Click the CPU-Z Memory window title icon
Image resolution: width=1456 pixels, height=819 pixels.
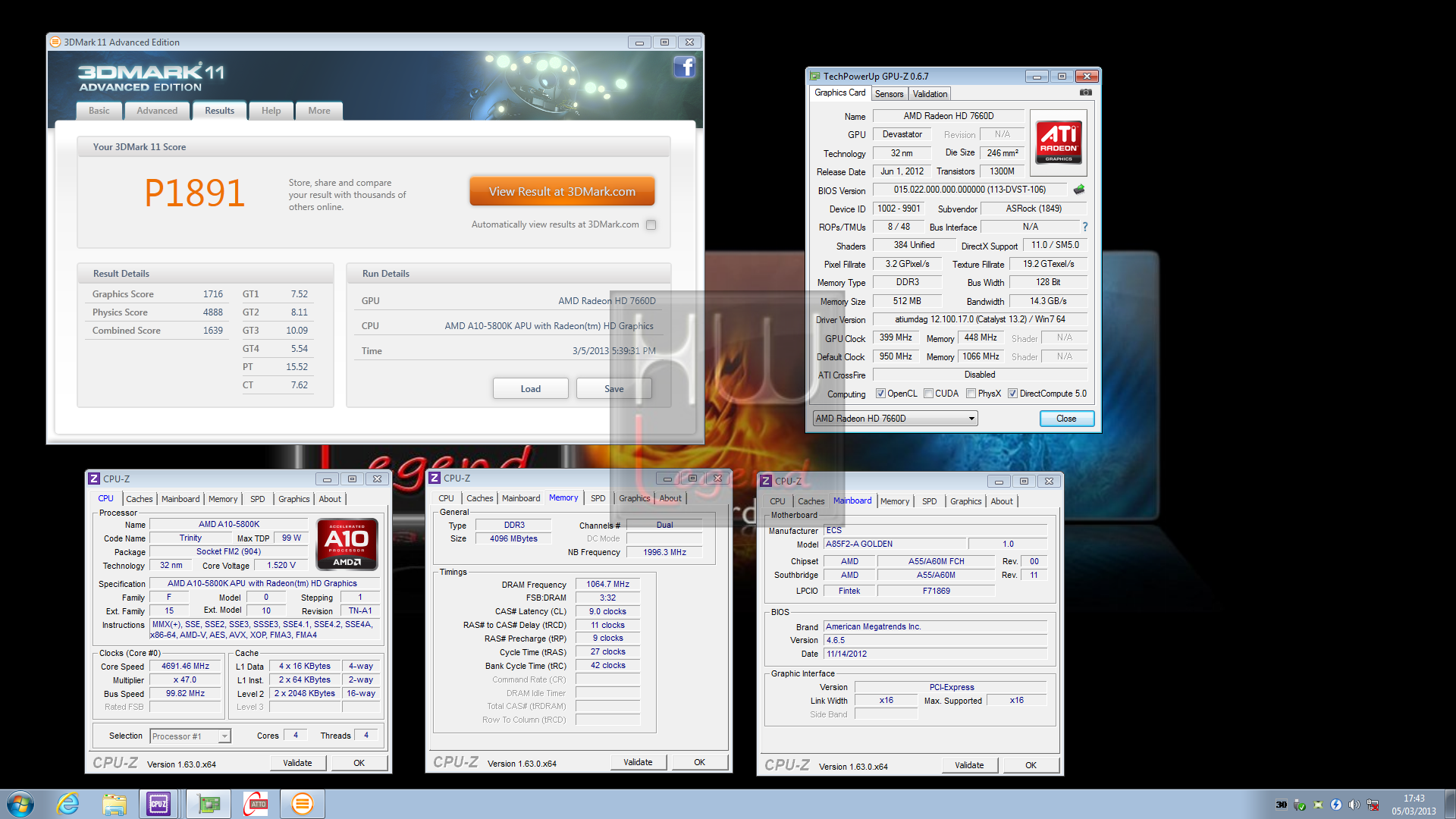435,478
